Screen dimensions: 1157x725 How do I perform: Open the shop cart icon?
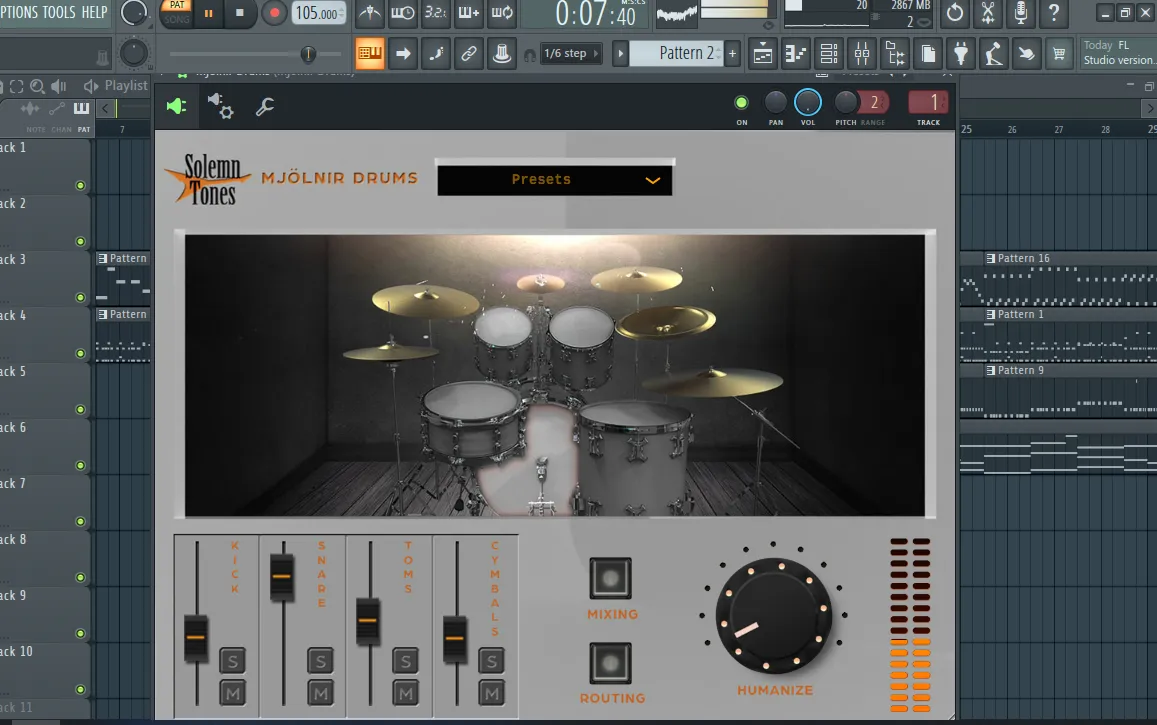pyautogui.click(x=1060, y=54)
